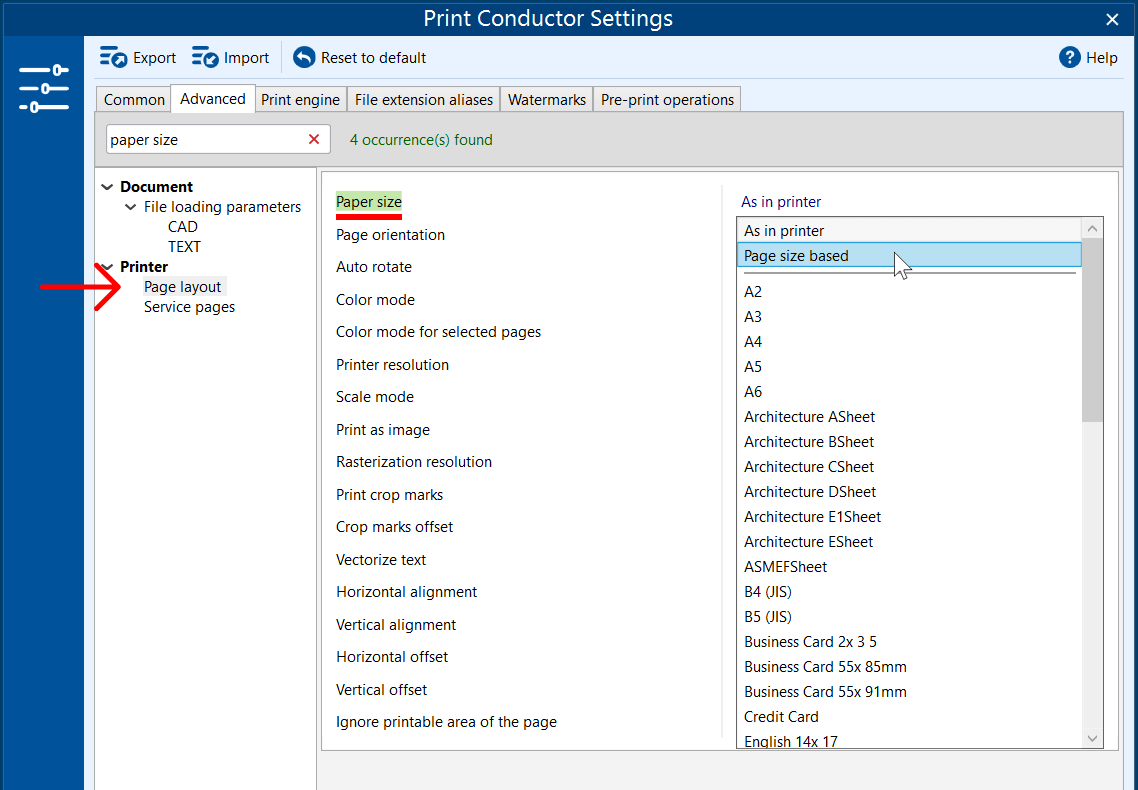Click the paper size search field
Image resolution: width=1138 pixels, height=790 pixels.
pos(204,140)
